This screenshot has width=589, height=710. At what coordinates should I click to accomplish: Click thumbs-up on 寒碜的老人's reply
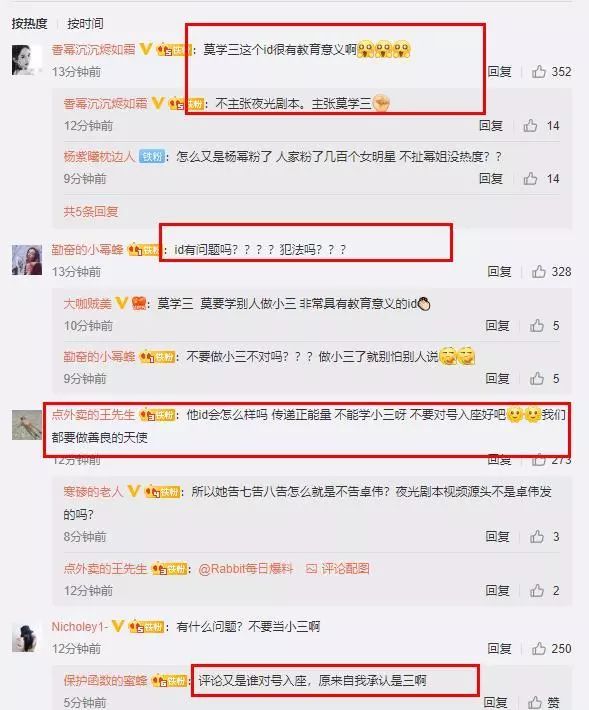tap(536, 536)
